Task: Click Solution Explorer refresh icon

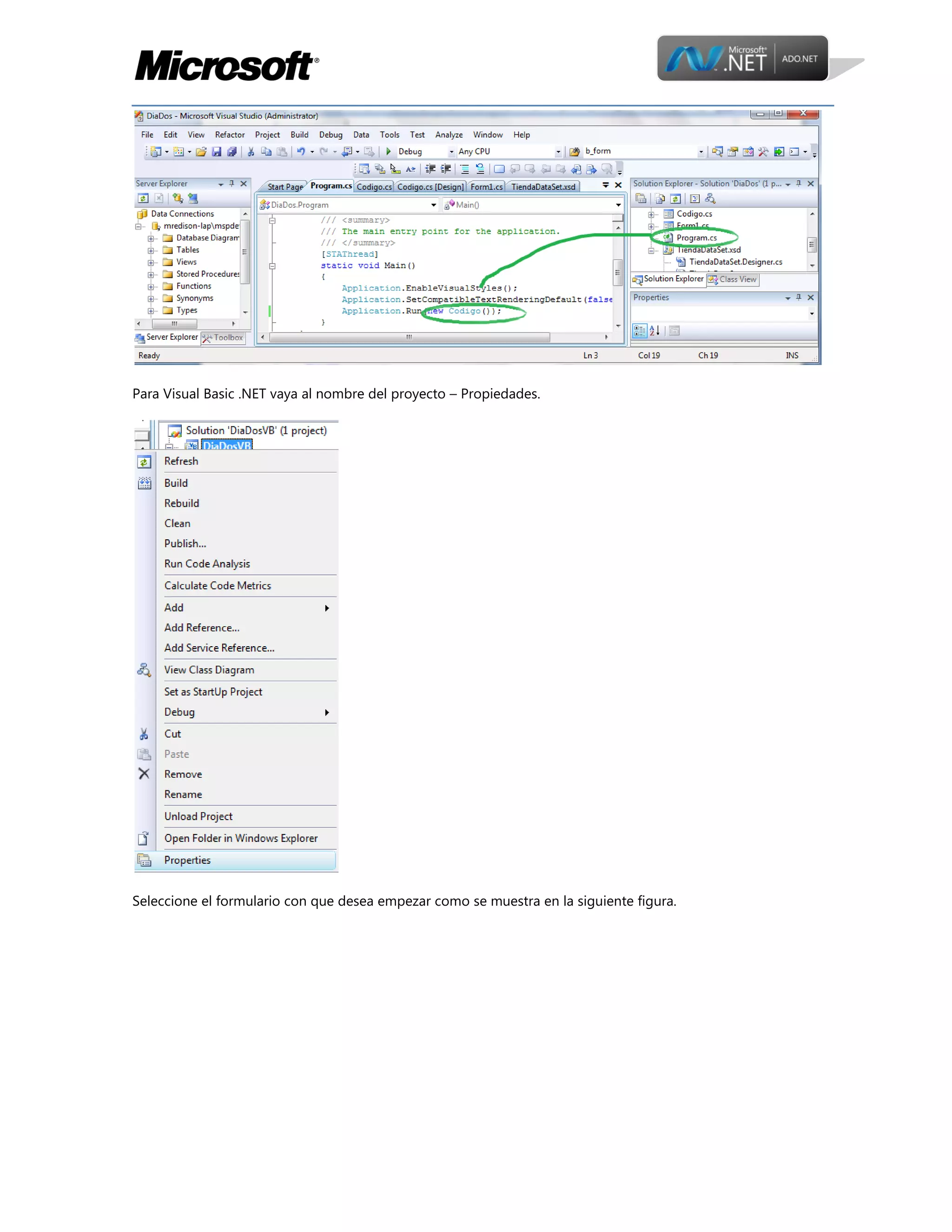Action: point(675,199)
